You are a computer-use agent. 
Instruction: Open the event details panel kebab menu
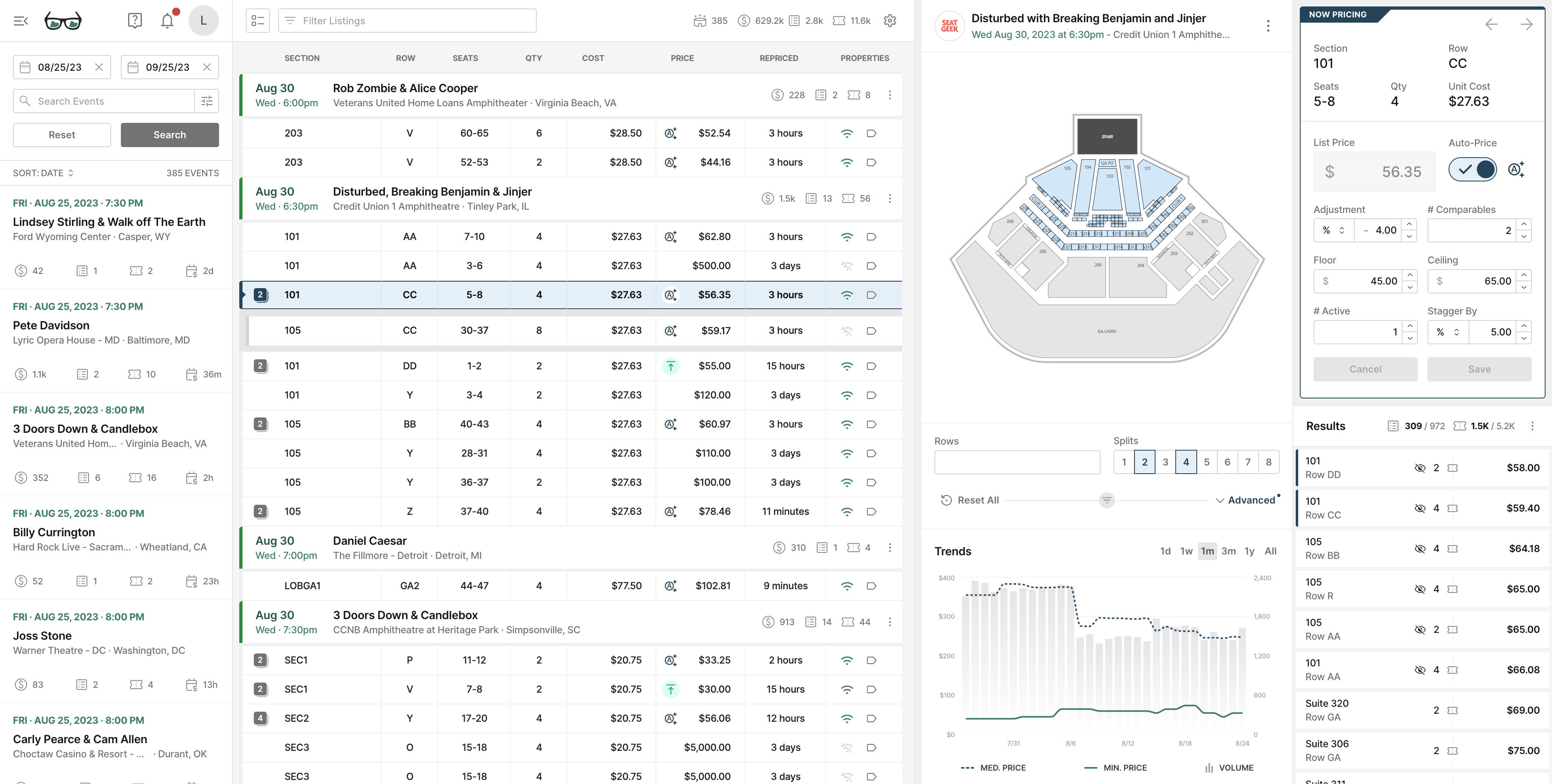pyautogui.click(x=1268, y=26)
